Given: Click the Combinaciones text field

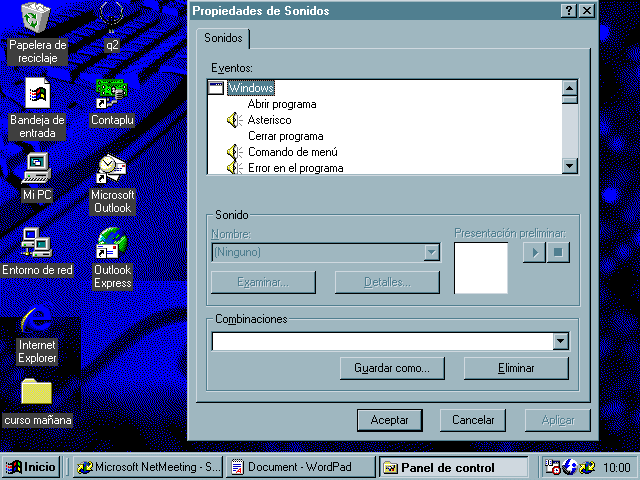Looking at the screenshot, I should click(382, 341).
